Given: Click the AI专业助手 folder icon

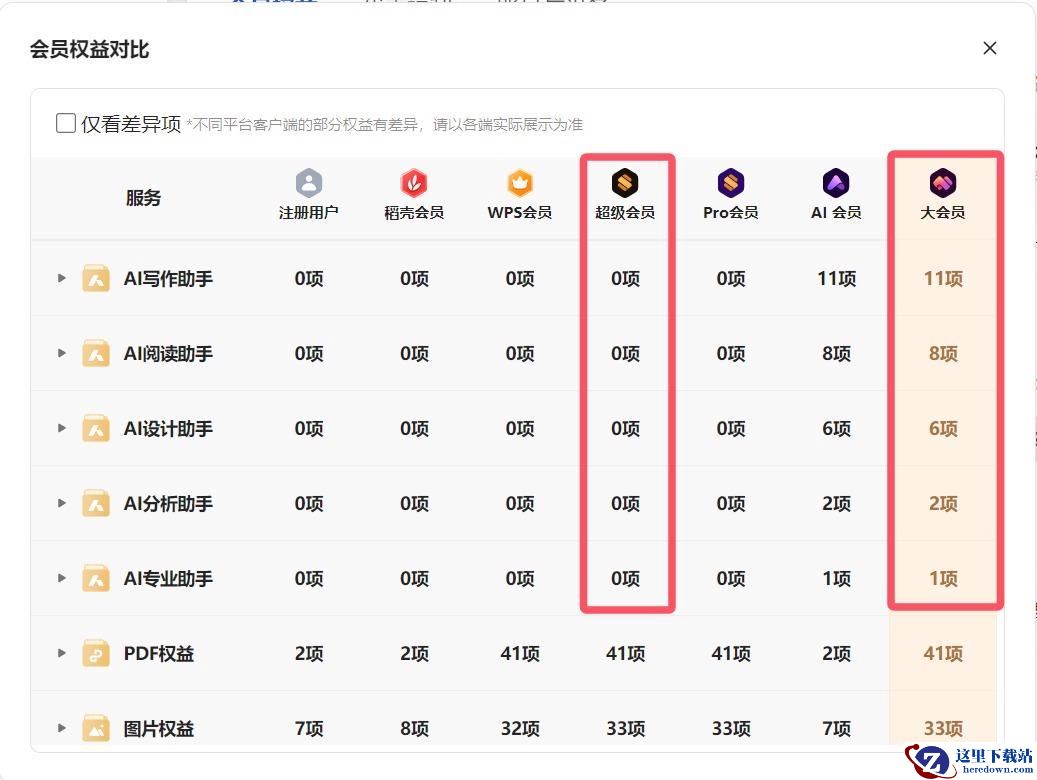Looking at the screenshot, I should pyautogui.click(x=96, y=578).
